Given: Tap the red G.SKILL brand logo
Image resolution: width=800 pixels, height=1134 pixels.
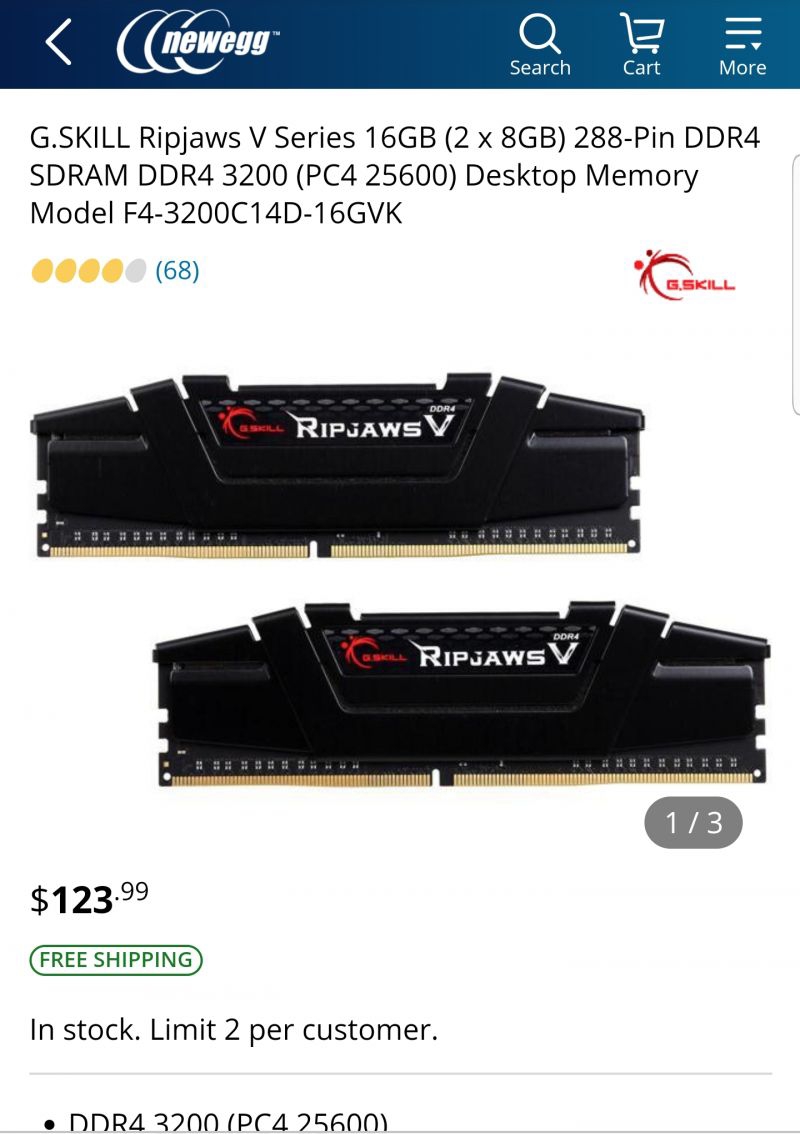Looking at the screenshot, I should pos(684,274).
